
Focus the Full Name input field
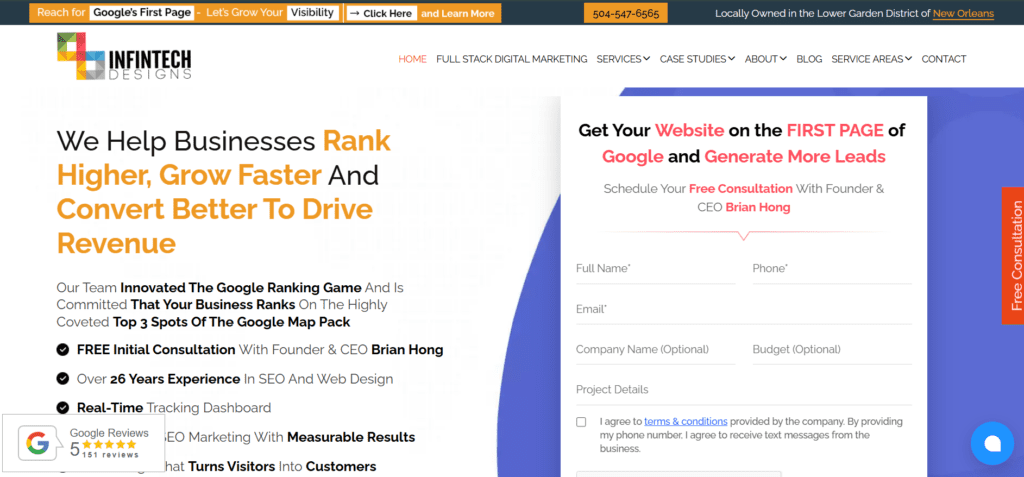pyautogui.click(x=655, y=268)
